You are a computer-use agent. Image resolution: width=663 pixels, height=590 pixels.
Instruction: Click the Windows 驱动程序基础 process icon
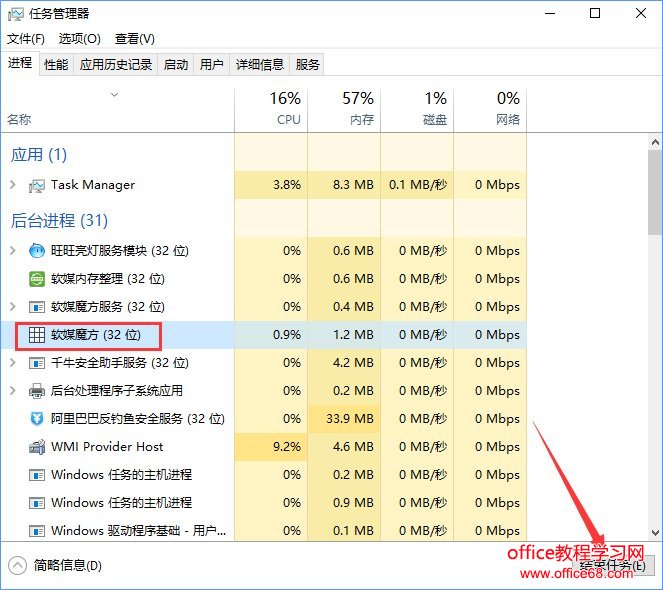[x=37, y=531]
